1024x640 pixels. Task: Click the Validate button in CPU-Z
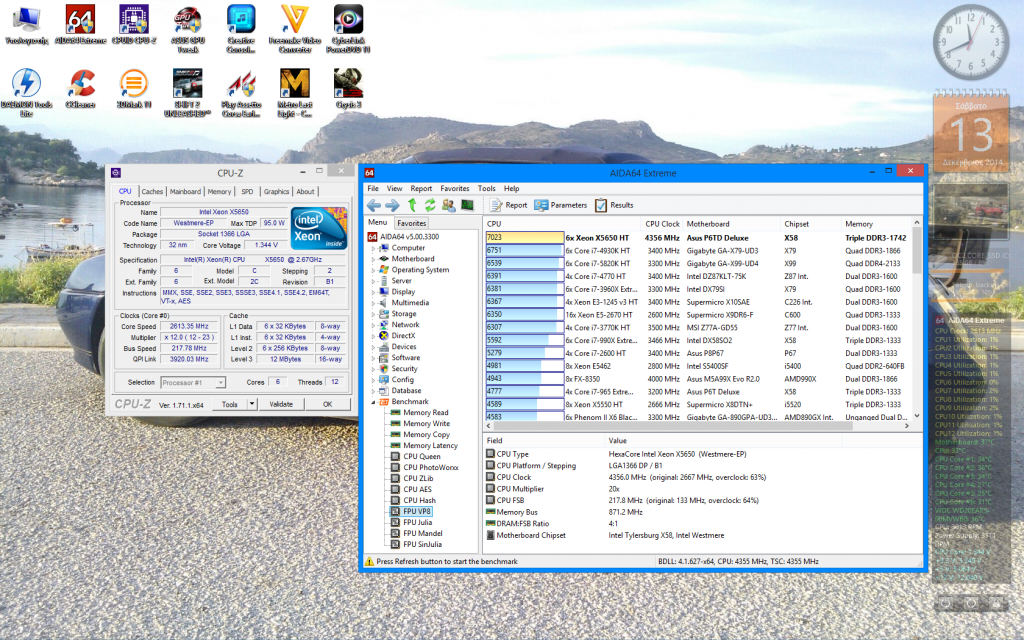[281, 404]
